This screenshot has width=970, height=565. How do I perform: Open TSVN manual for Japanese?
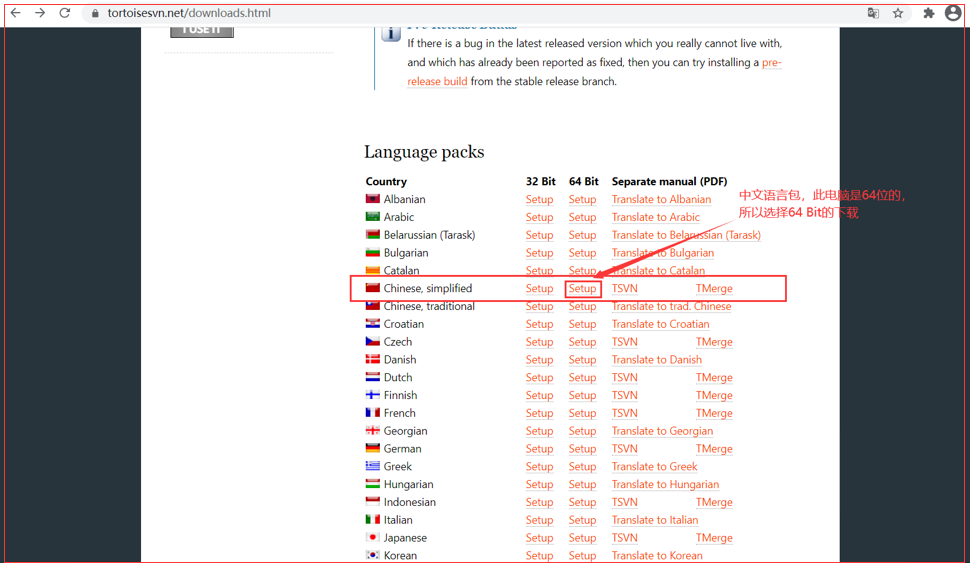[x=624, y=538]
